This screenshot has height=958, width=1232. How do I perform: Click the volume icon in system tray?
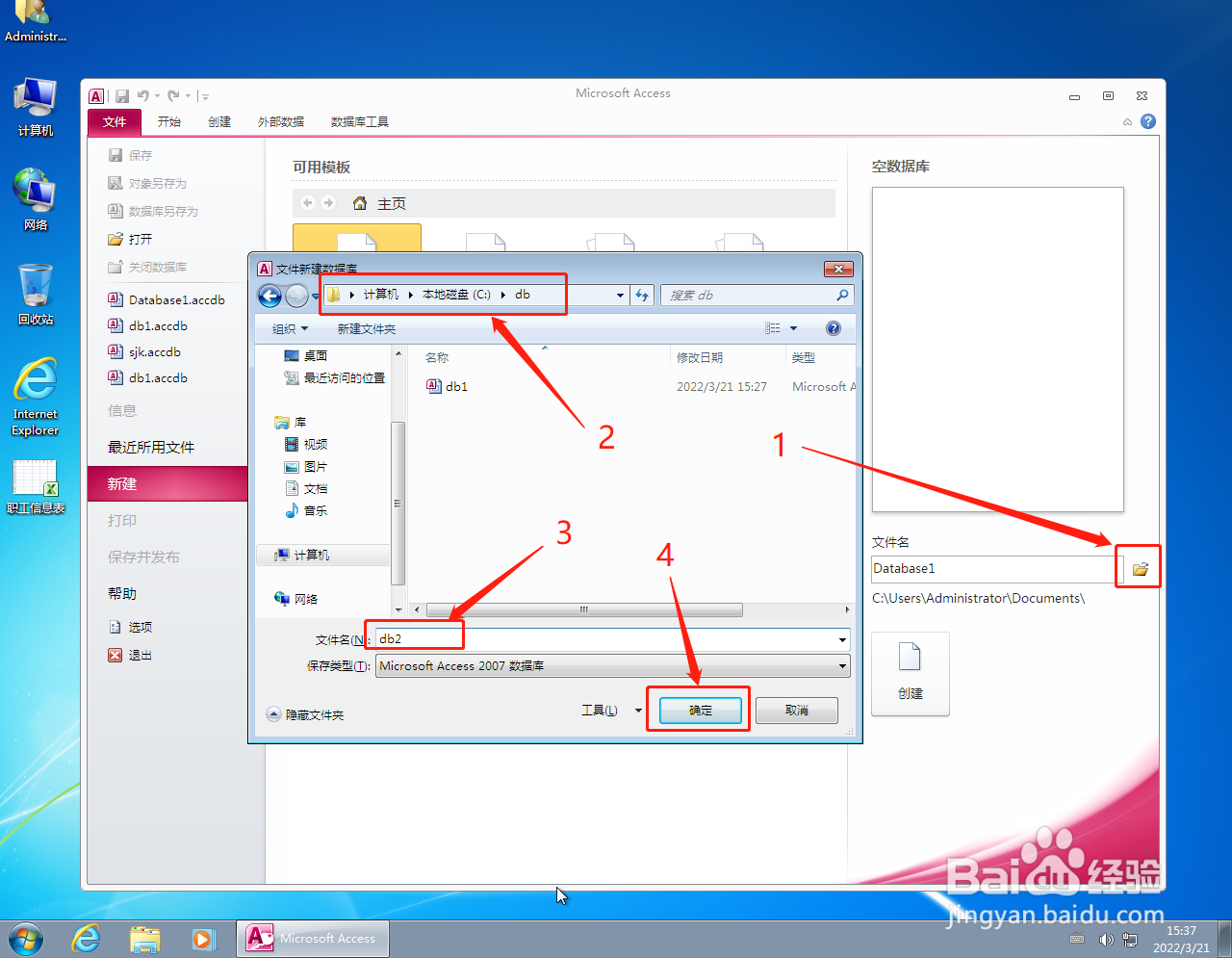[1106, 940]
